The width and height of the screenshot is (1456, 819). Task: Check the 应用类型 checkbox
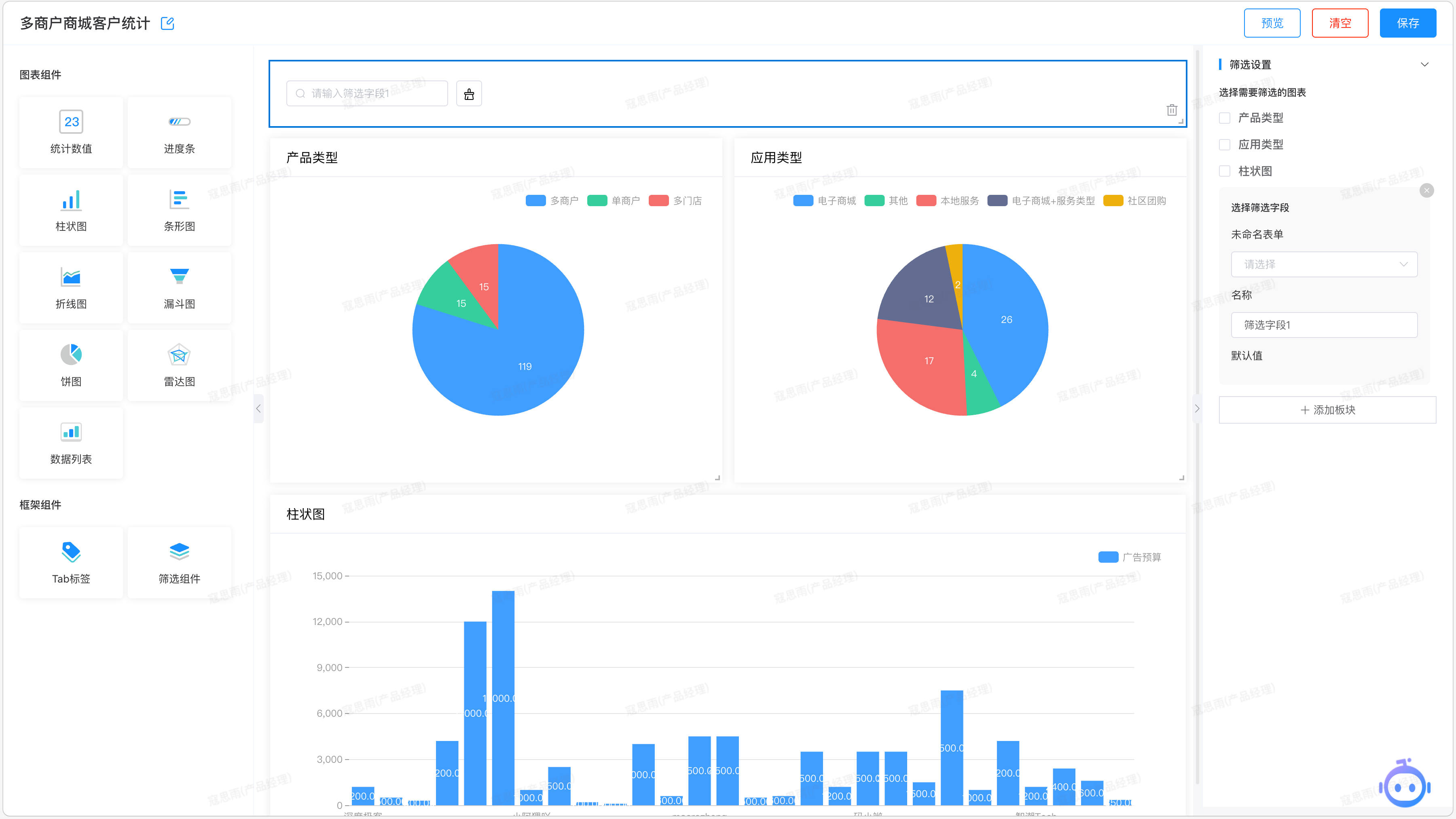pyautogui.click(x=1225, y=145)
